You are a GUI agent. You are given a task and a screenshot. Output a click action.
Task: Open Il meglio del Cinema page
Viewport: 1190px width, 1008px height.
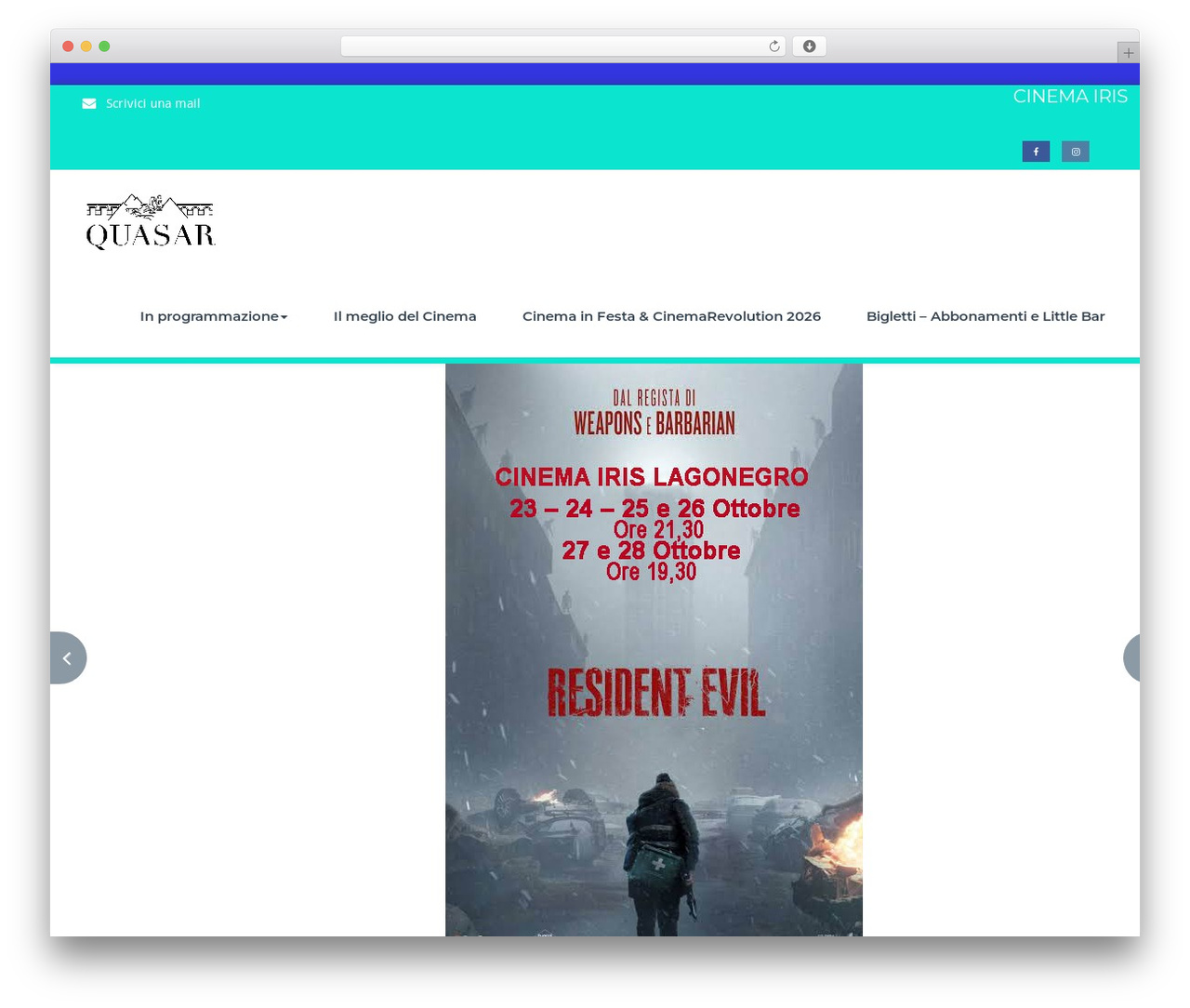coord(404,316)
